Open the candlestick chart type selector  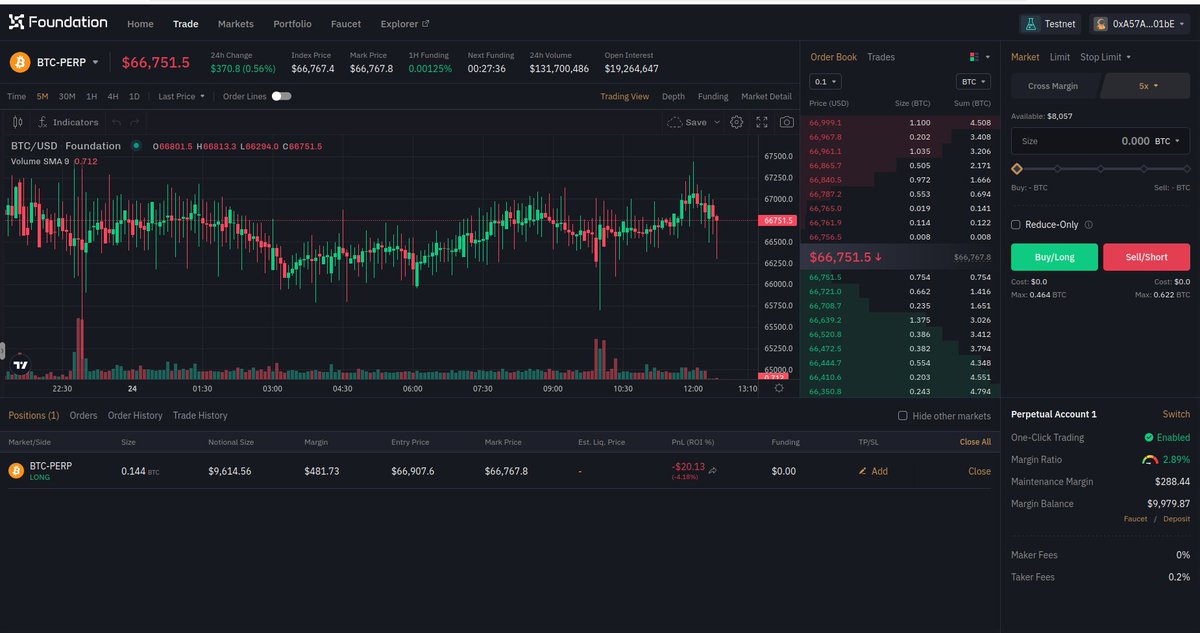click(18, 122)
